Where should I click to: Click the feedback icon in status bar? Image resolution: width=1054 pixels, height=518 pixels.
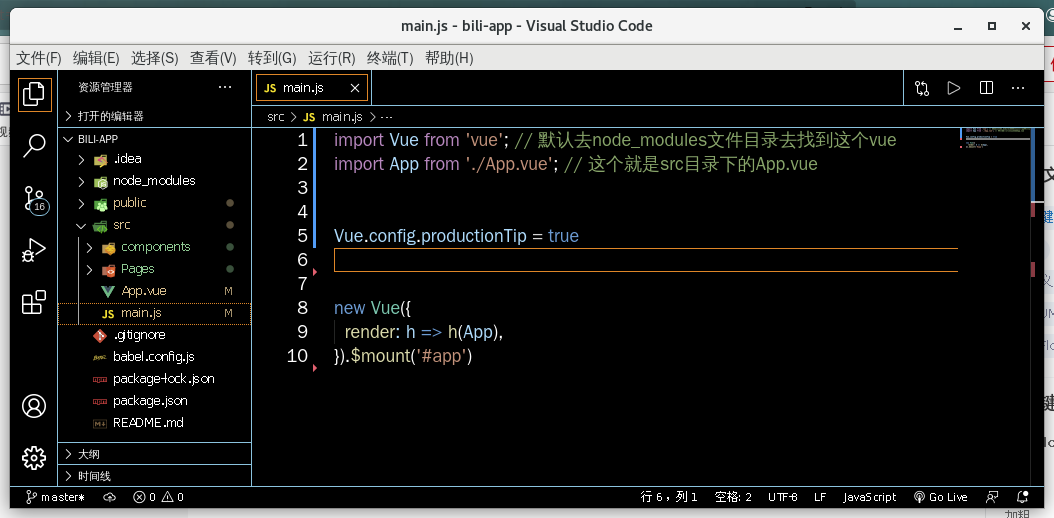(x=991, y=497)
